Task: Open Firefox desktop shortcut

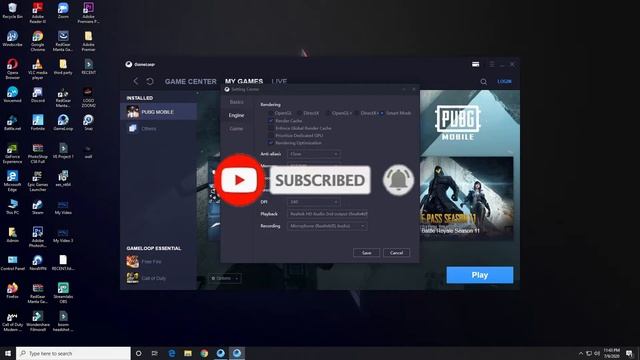Action: (12, 291)
